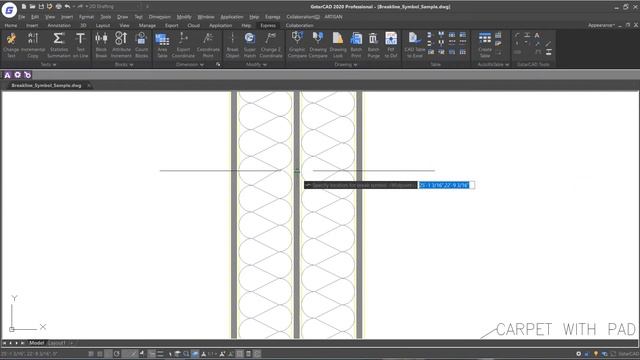Expand the Blocks ribbon panel

pos(124,64)
